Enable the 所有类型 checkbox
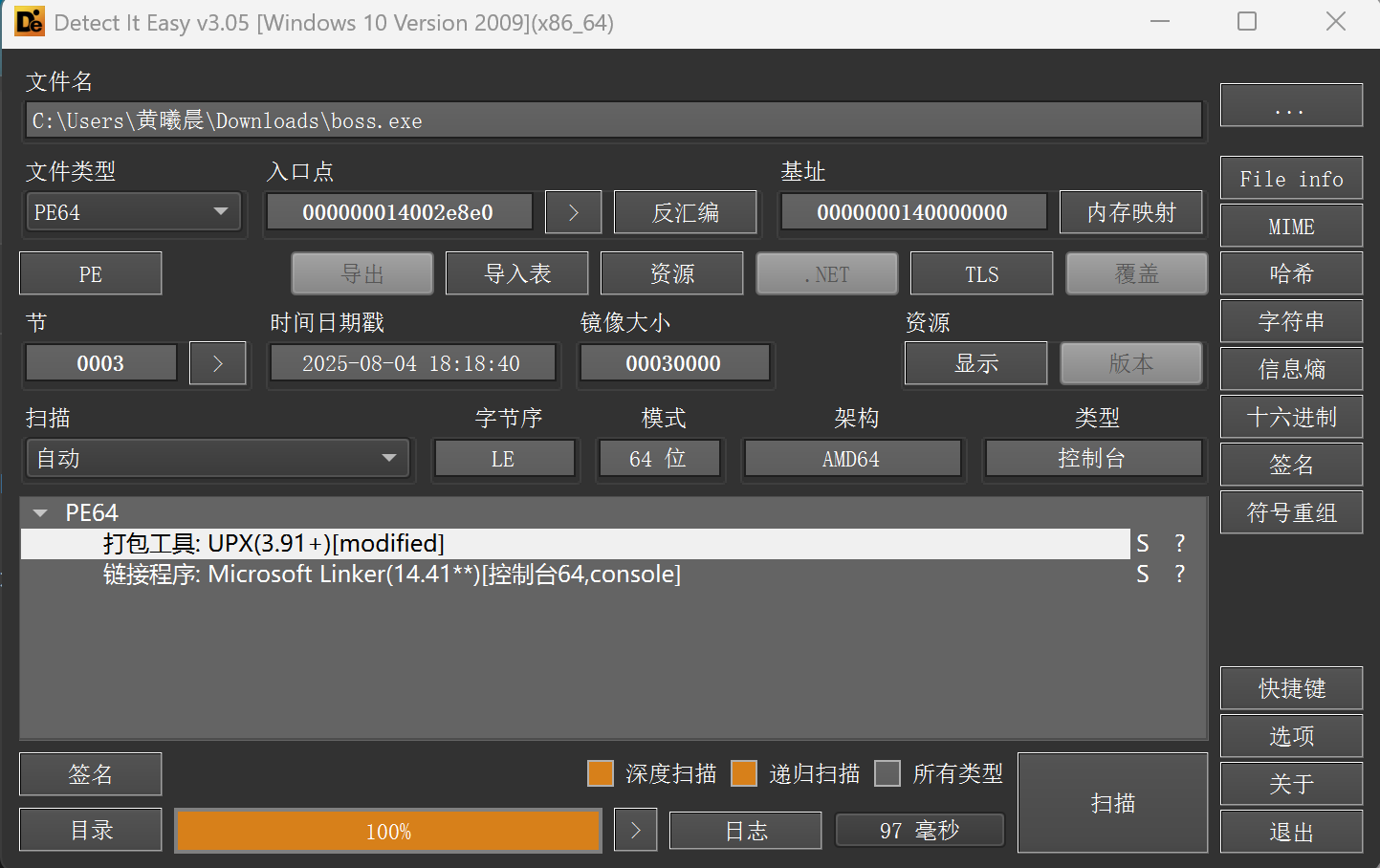Image resolution: width=1380 pixels, height=868 pixels. [x=887, y=773]
